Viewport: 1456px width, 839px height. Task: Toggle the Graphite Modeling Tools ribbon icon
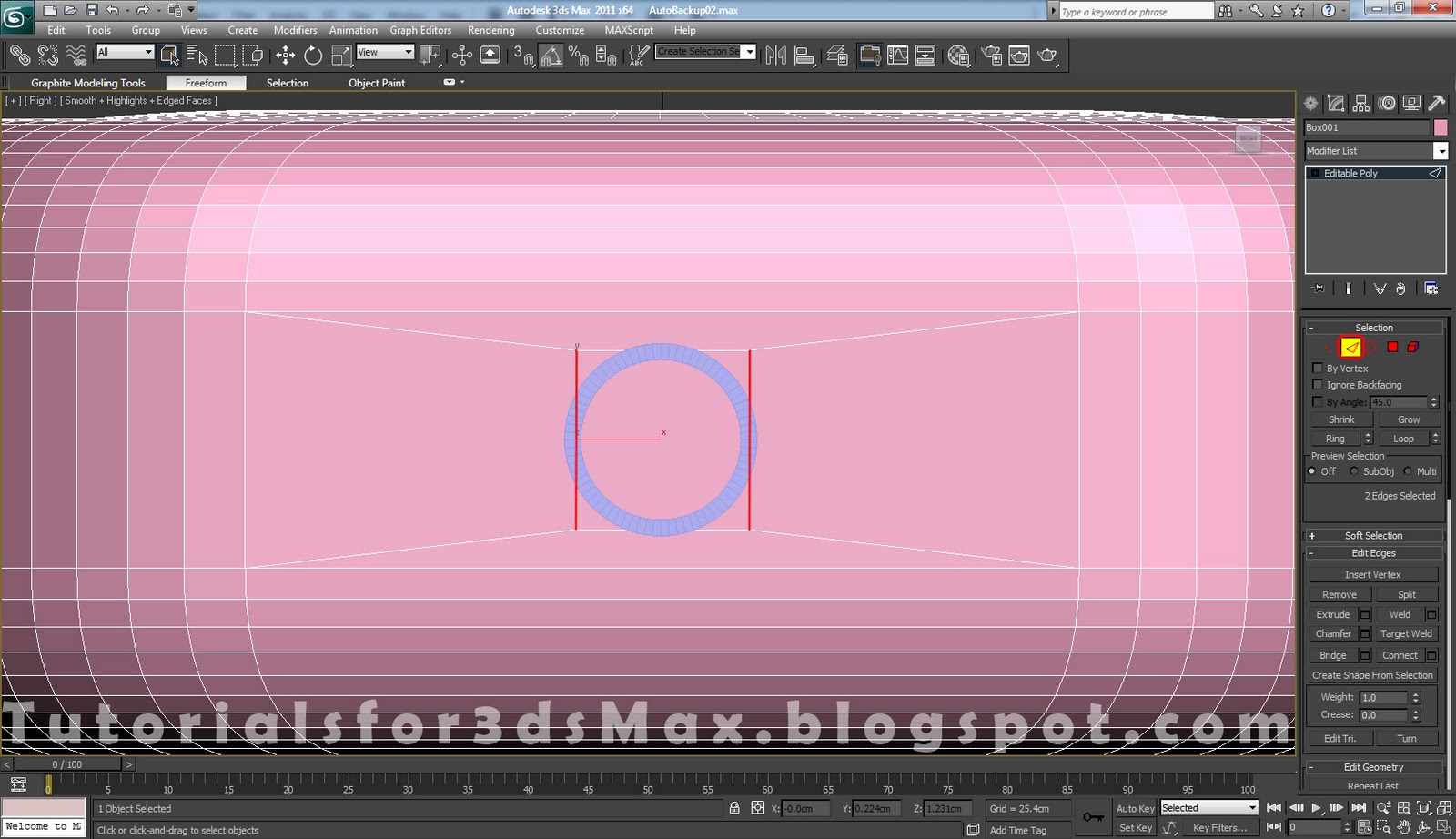(x=869, y=55)
